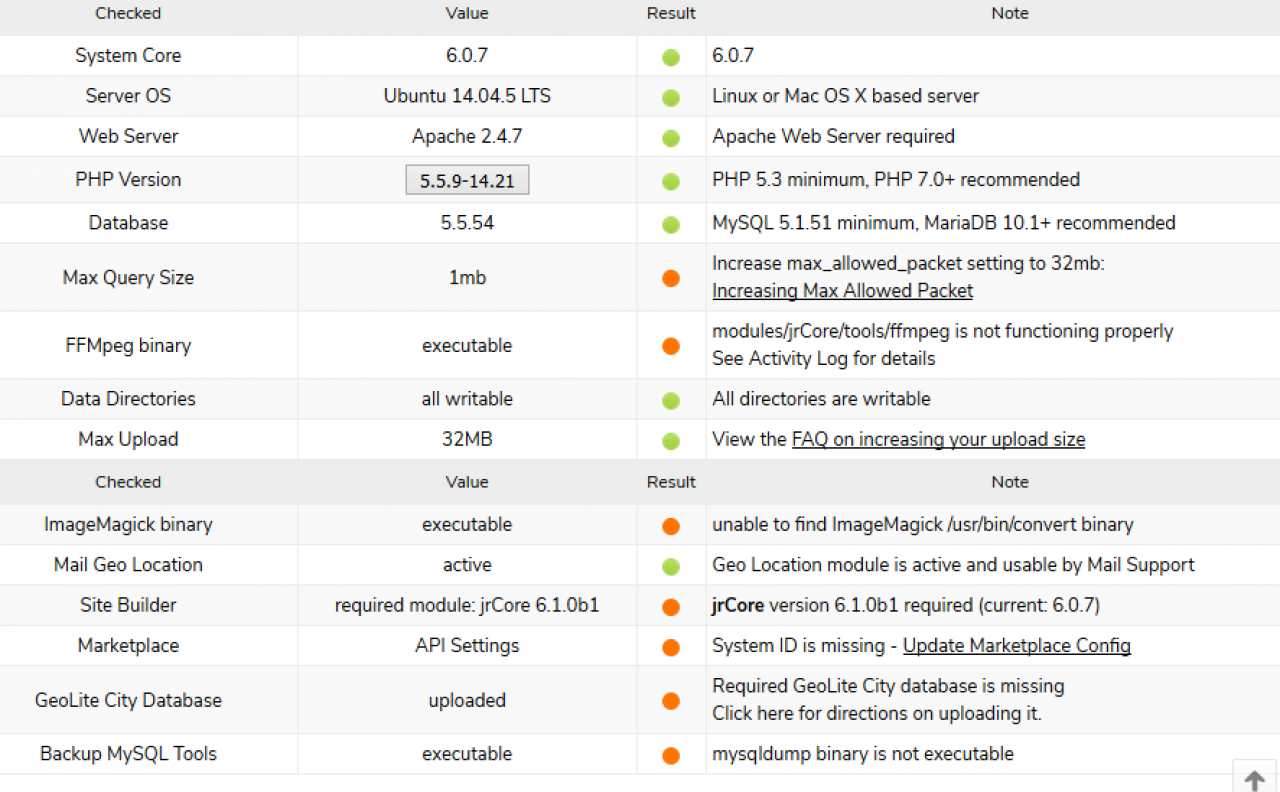The width and height of the screenshot is (1280, 792).
Task: Click the orange status dot for Backup MySQL Tools
Action: (x=671, y=756)
